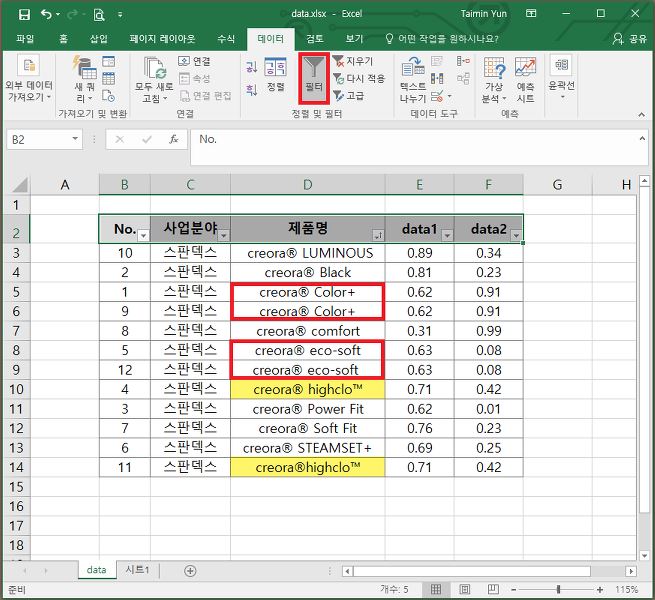Undo the last action
Image resolution: width=655 pixels, height=600 pixels.
coord(46,15)
